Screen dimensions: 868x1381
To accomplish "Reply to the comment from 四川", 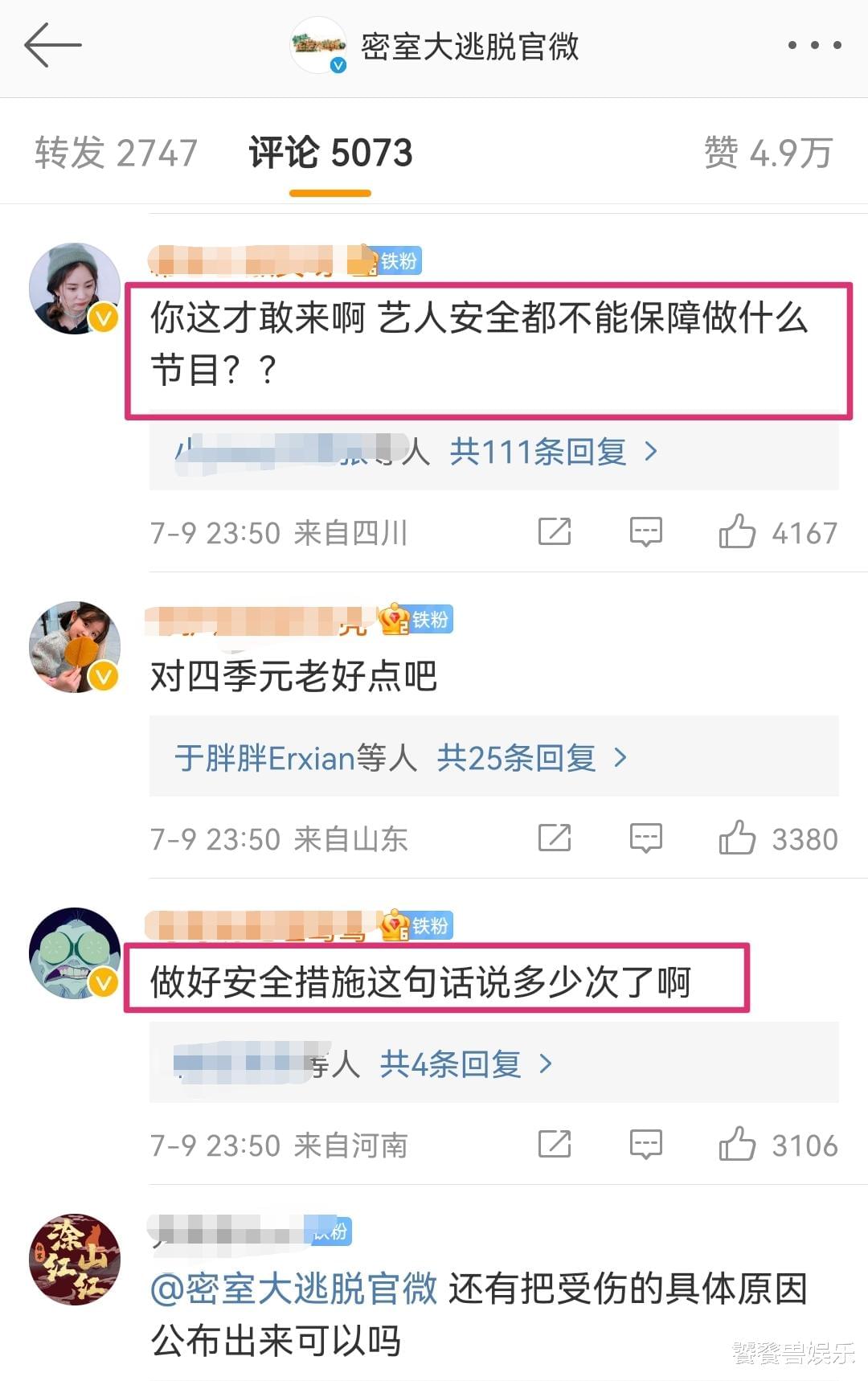I will click(x=646, y=532).
